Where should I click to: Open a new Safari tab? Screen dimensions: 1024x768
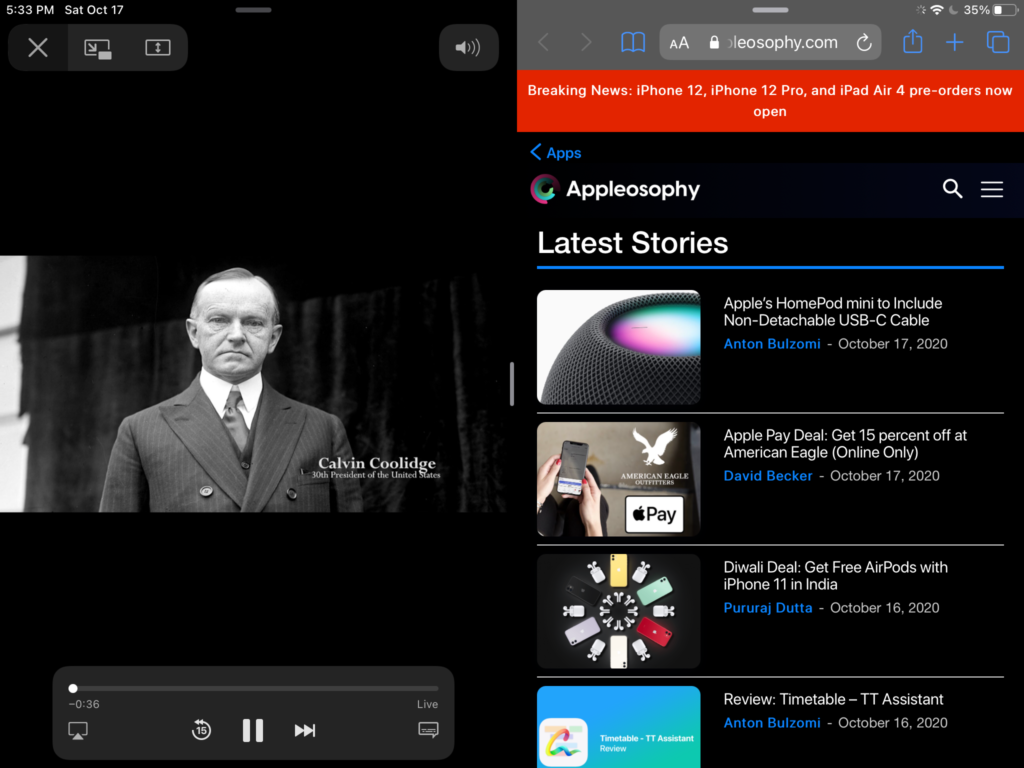955,42
